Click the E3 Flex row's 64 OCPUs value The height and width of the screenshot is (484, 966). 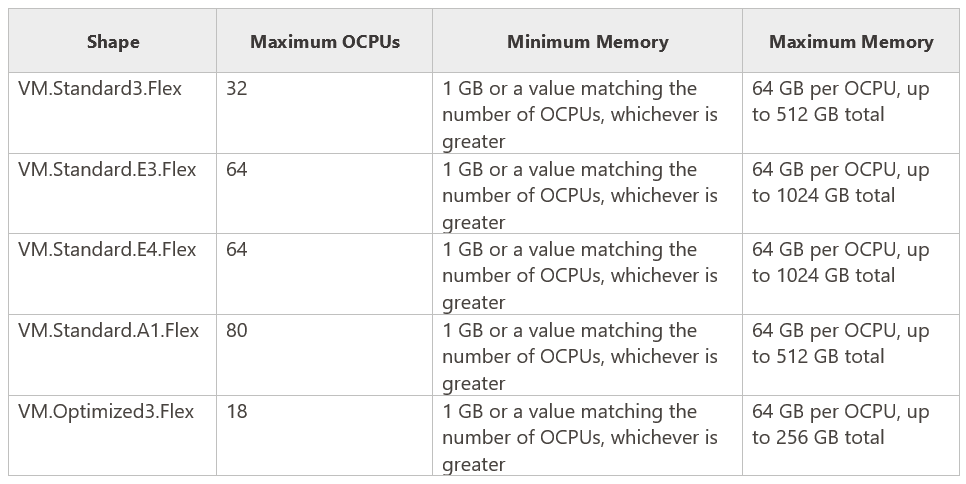tap(237, 170)
